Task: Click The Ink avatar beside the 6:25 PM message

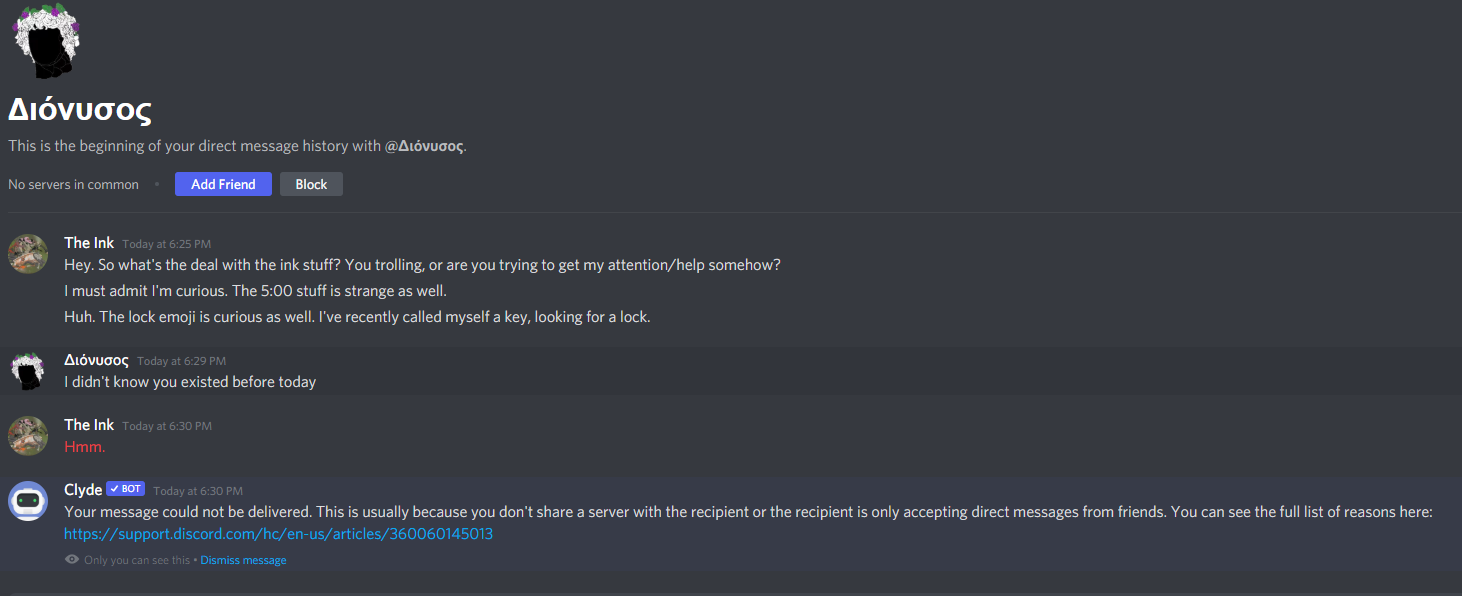Action: tap(28, 254)
